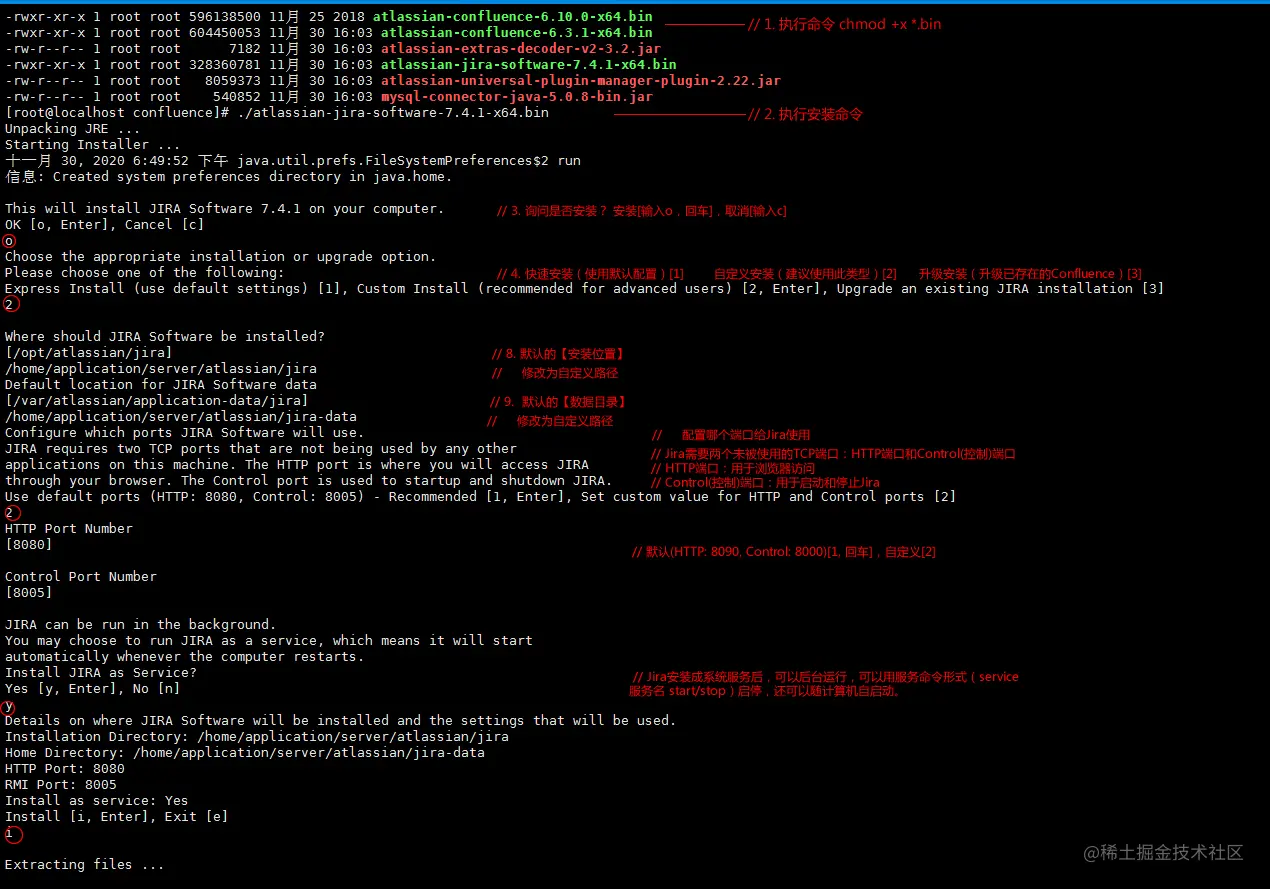Image resolution: width=1270 pixels, height=889 pixels.
Task: Click 'Choose the appropriate installation or upgrade option.'
Action: (x=220, y=257)
